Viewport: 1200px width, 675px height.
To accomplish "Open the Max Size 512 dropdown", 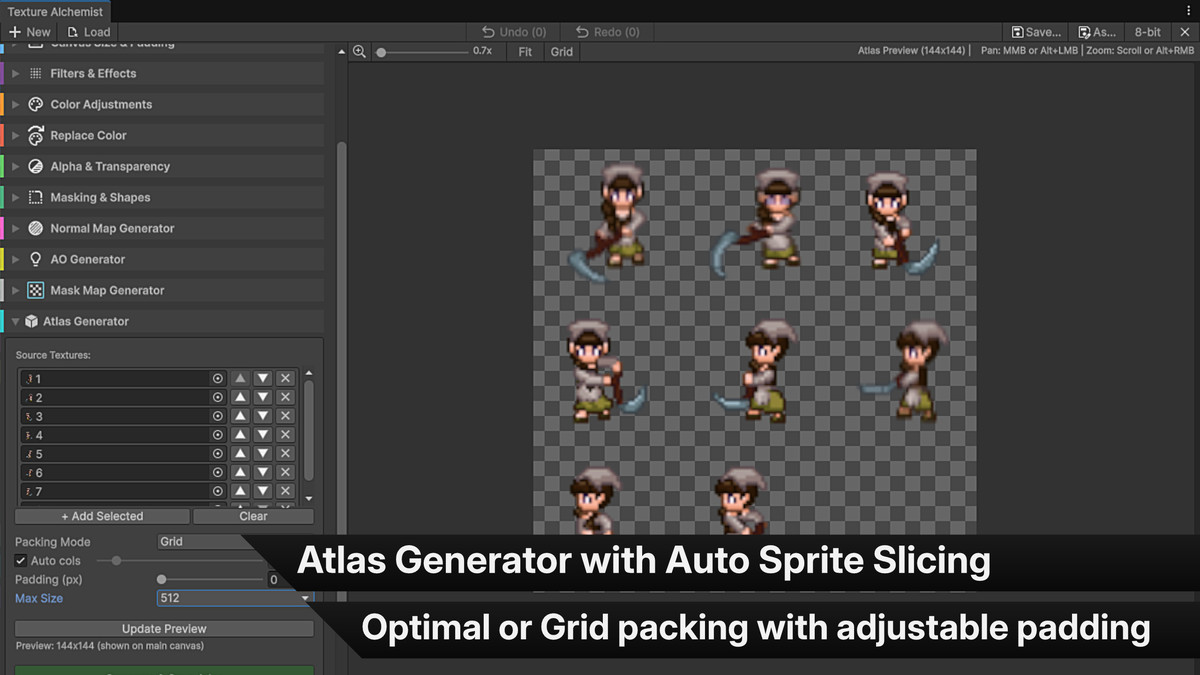I will (236, 598).
